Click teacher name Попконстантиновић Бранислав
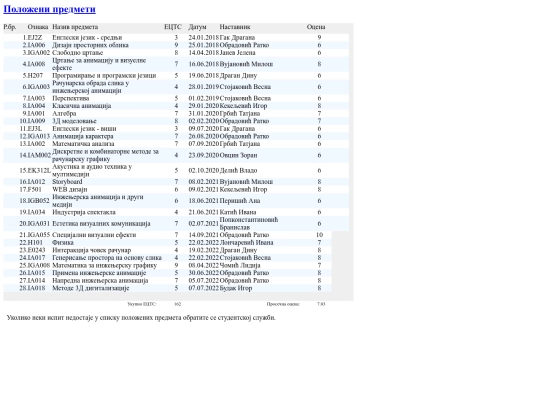 249,224
